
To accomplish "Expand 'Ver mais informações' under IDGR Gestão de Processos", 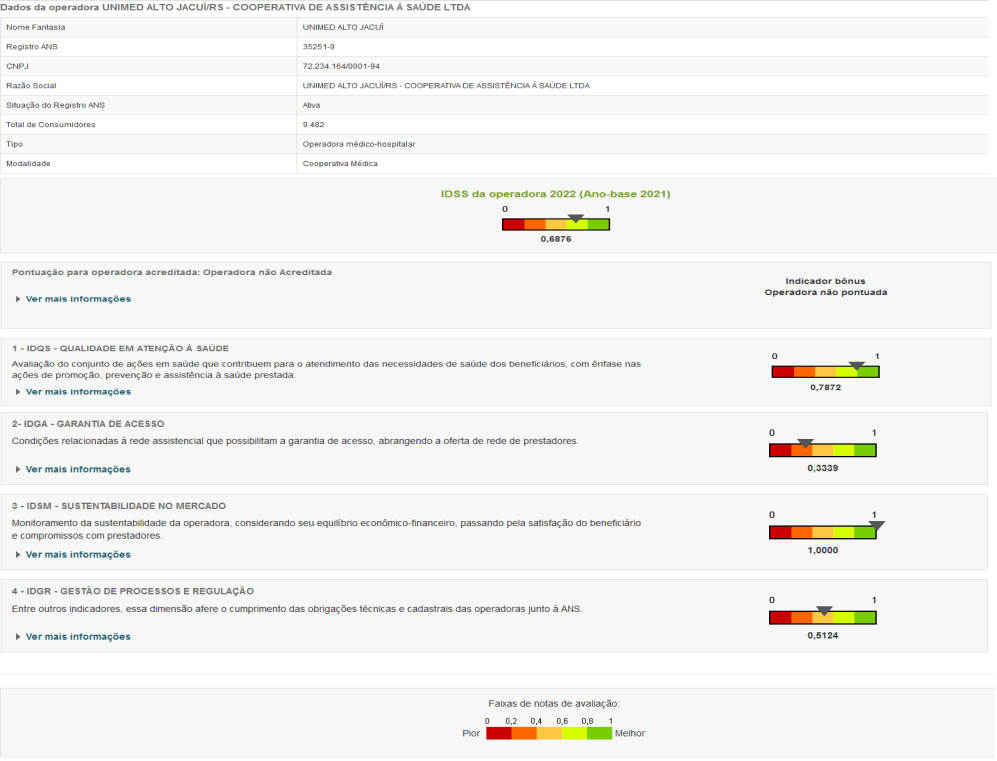I will click(x=73, y=636).
